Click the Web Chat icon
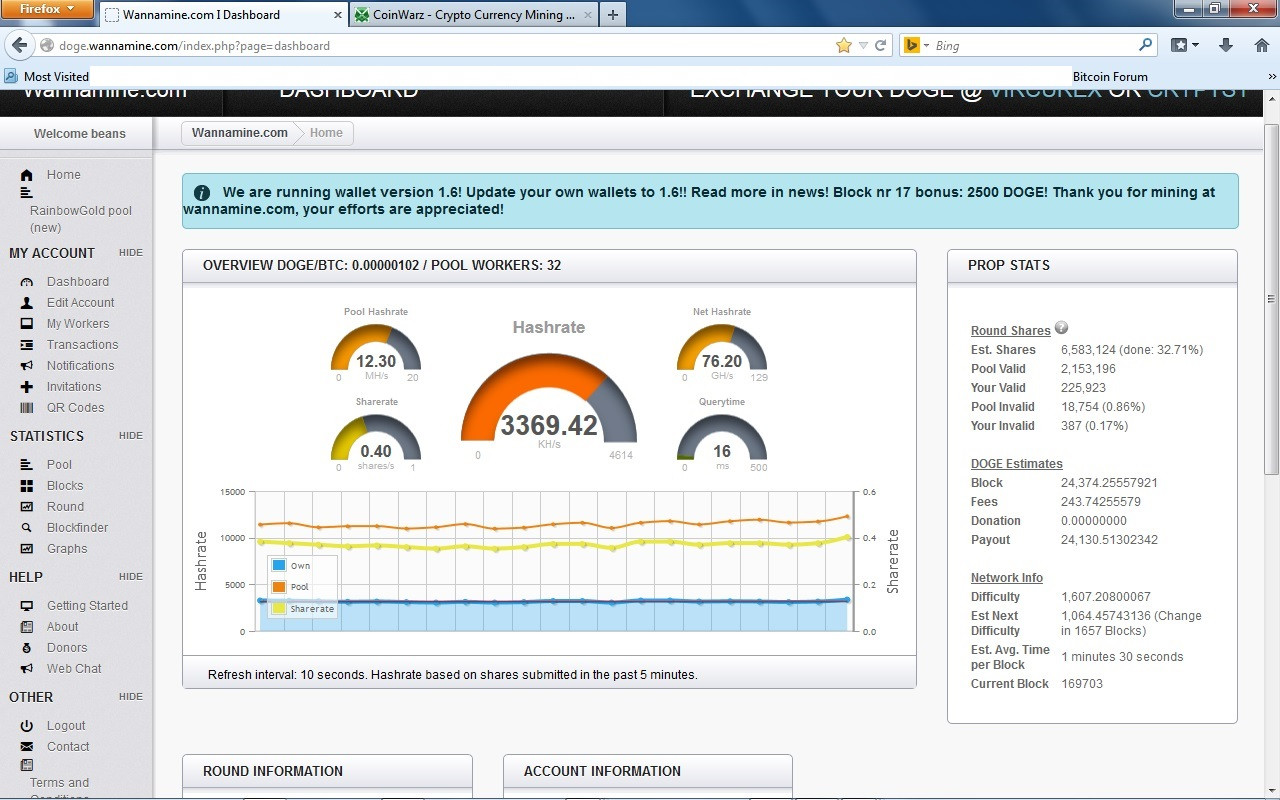 pos(26,669)
